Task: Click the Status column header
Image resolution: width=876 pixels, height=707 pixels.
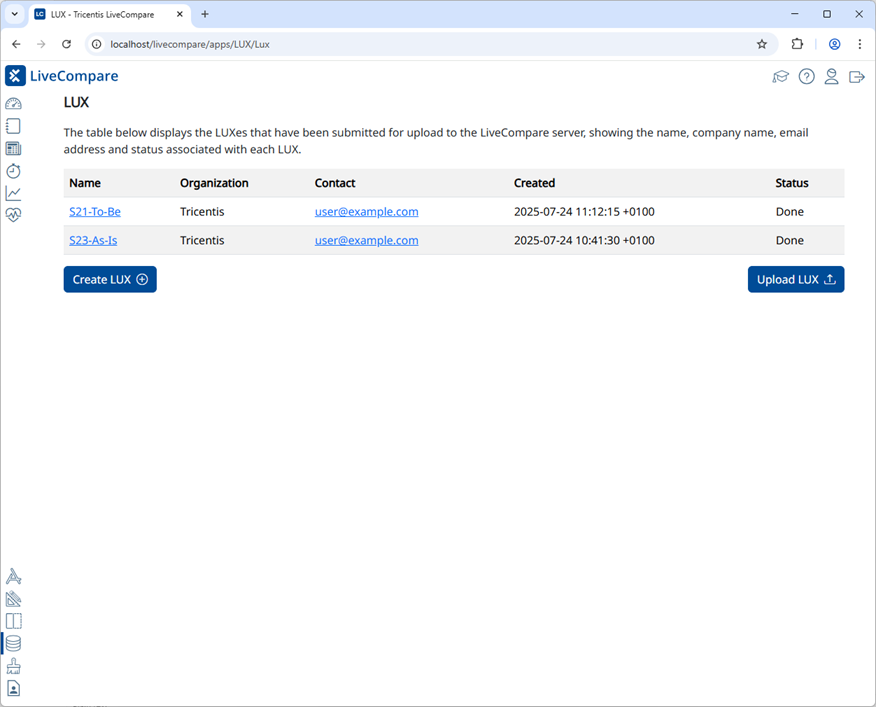Action: click(792, 183)
